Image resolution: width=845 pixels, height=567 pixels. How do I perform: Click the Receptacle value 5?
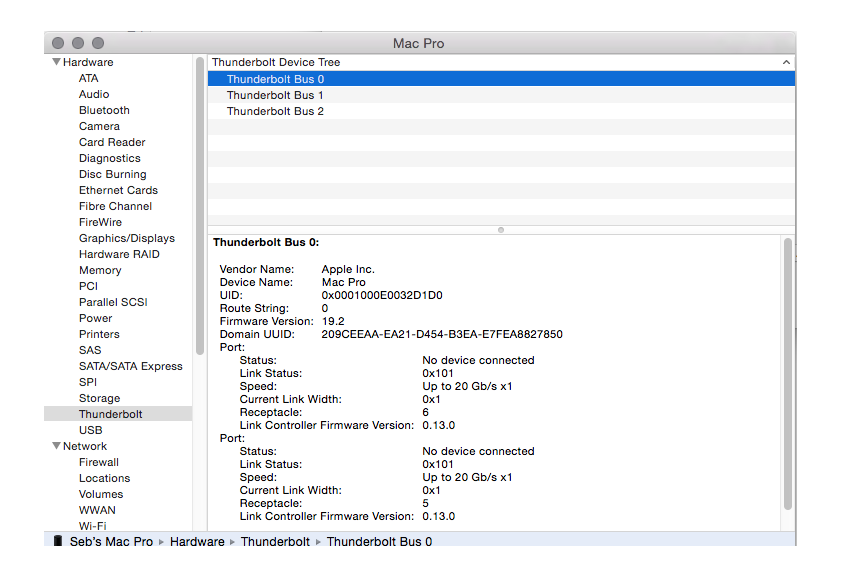click(x=426, y=503)
